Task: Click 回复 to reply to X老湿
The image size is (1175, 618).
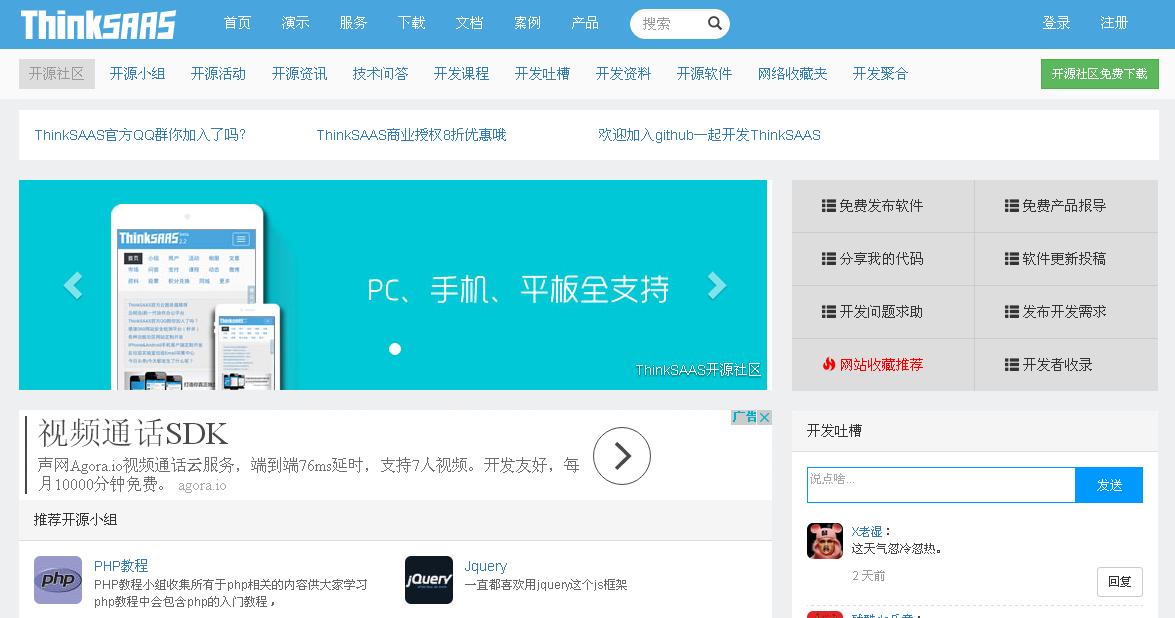Action: coord(1119,581)
